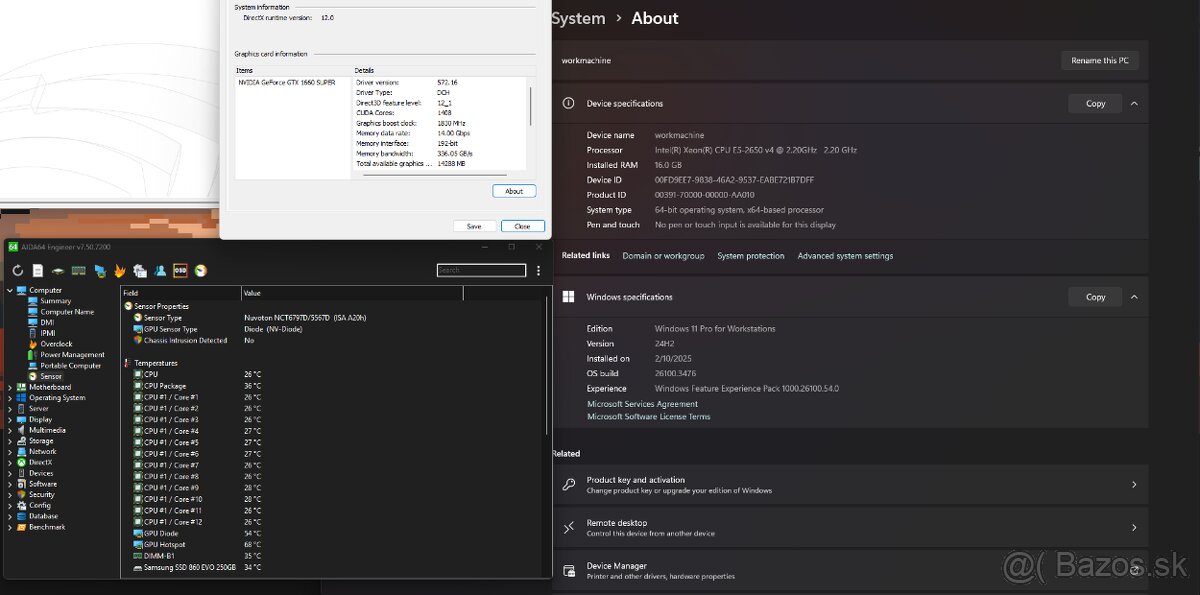The width and height of the screenshot is (1200, 595).
Task: Collapse the Windows specifications section
Action: [x=1134, y=297]
